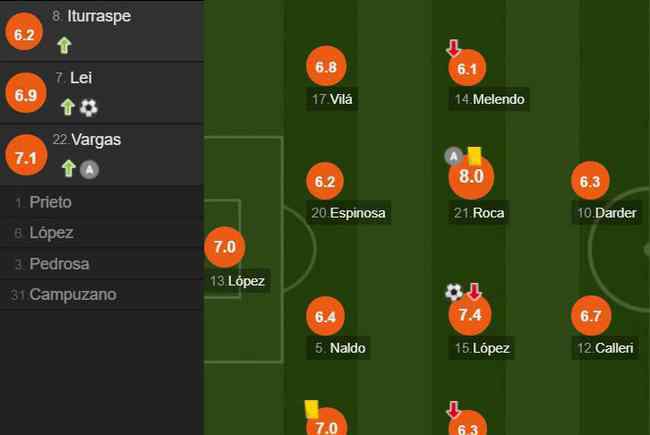Click the red arrow above 15. López's rating
Screen dimensions: 650x435
point(474,291)
